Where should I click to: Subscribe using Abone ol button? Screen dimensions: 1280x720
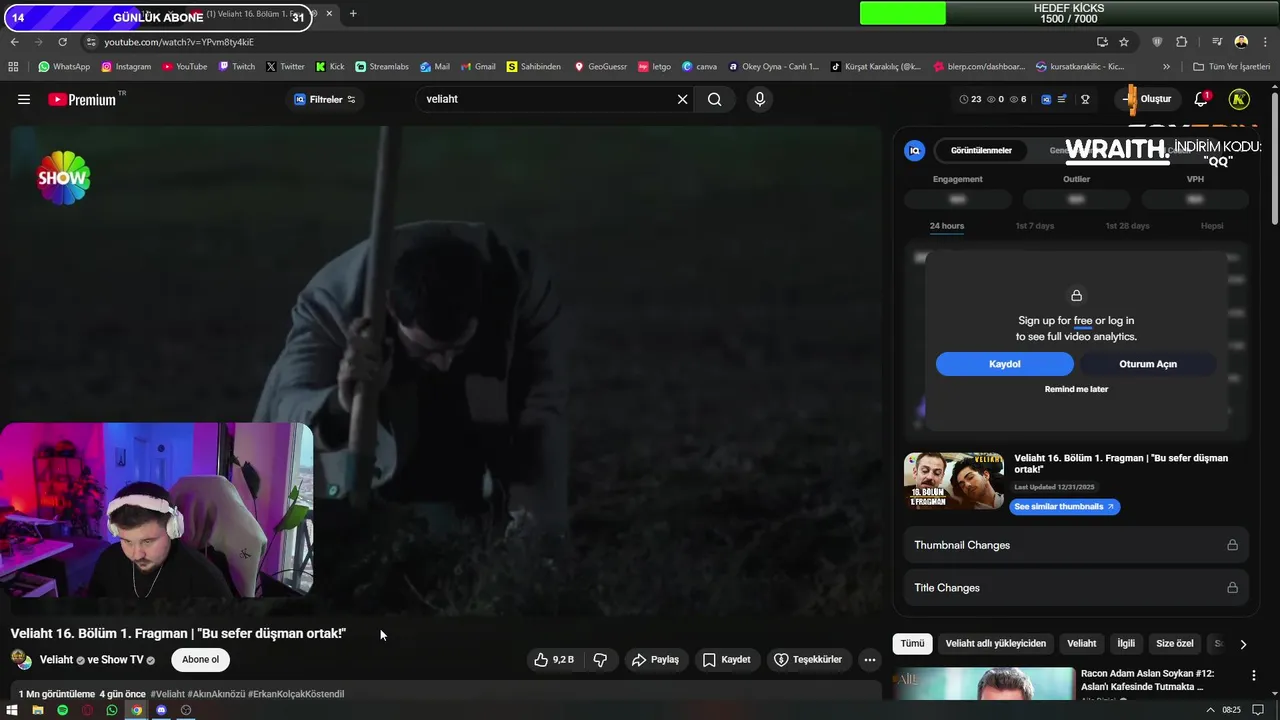pos(200,659)
